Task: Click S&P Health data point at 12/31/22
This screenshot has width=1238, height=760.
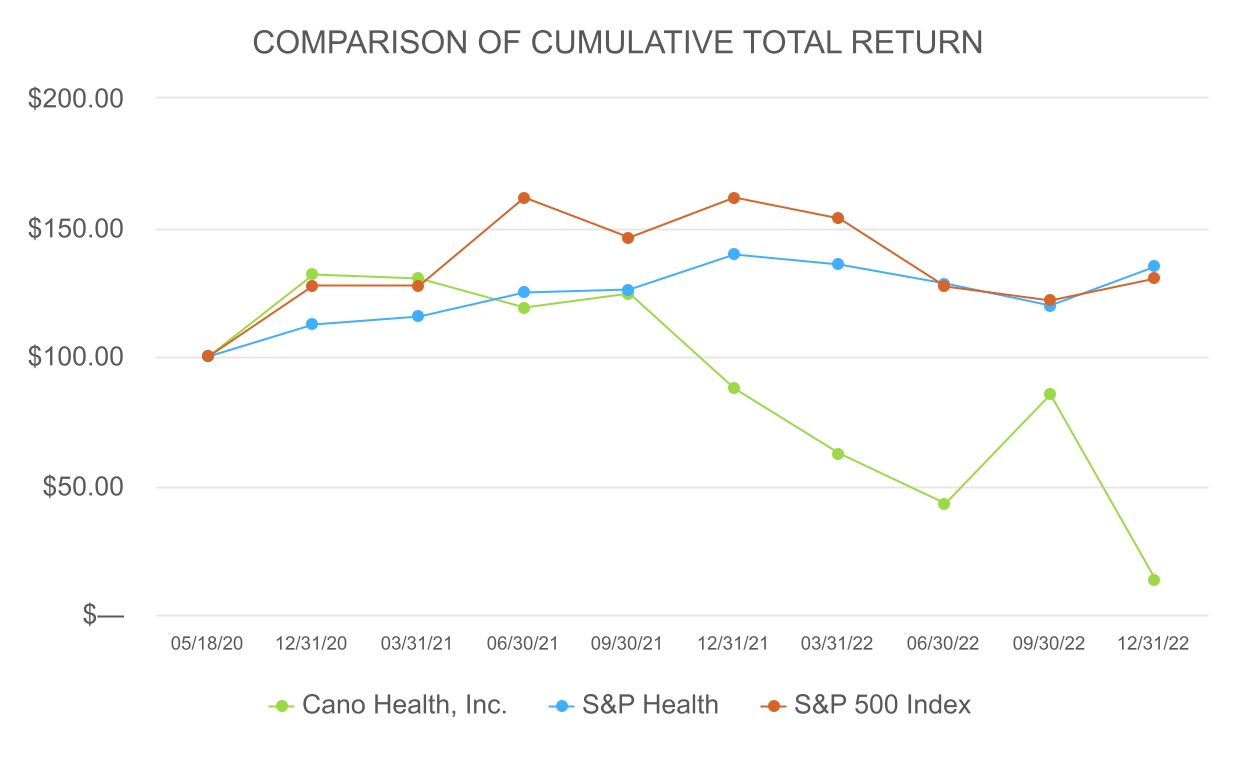Action: tap(1154, 266)
